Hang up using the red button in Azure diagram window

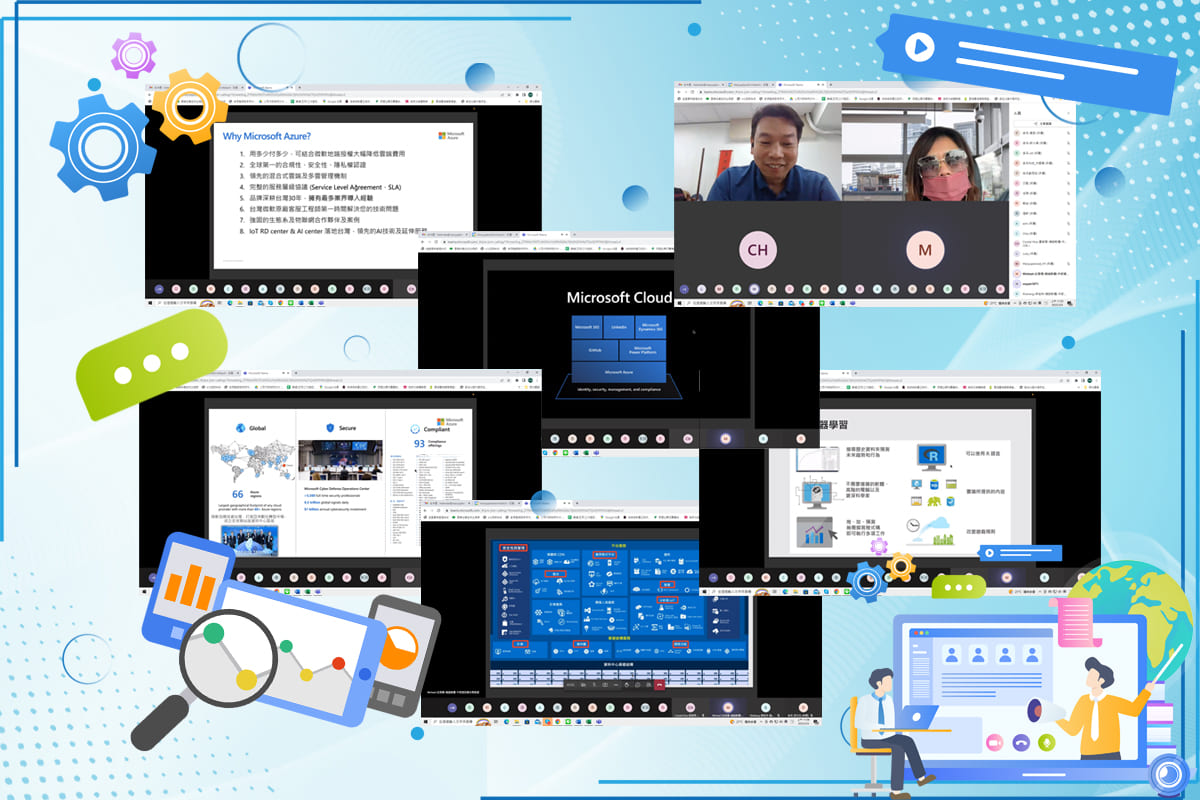click(x=659, y=685)
